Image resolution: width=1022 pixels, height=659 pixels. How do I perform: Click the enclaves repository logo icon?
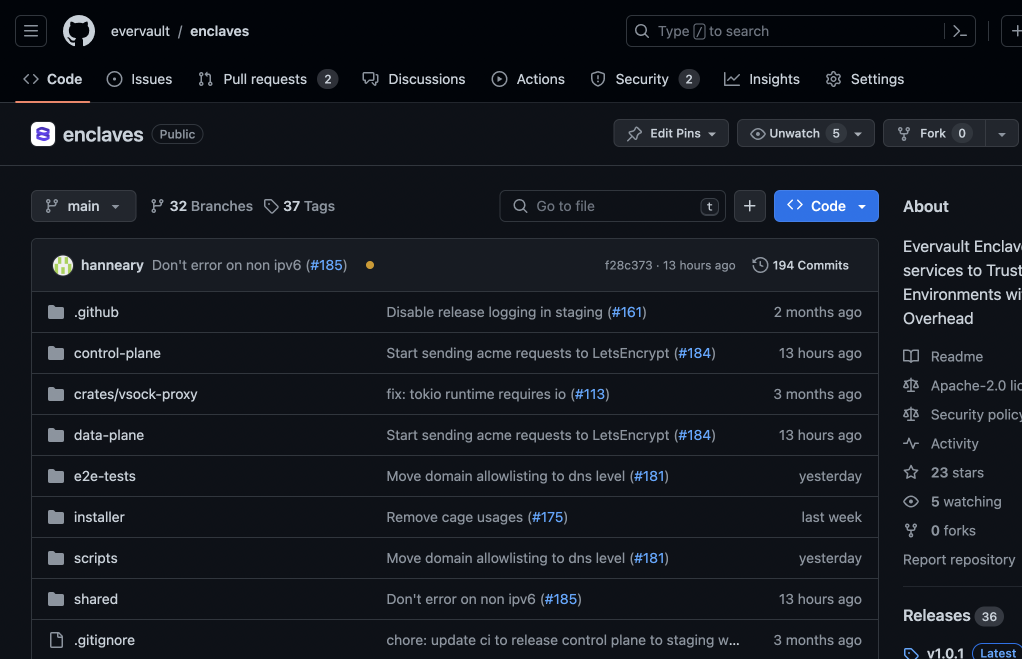[43, 134]
